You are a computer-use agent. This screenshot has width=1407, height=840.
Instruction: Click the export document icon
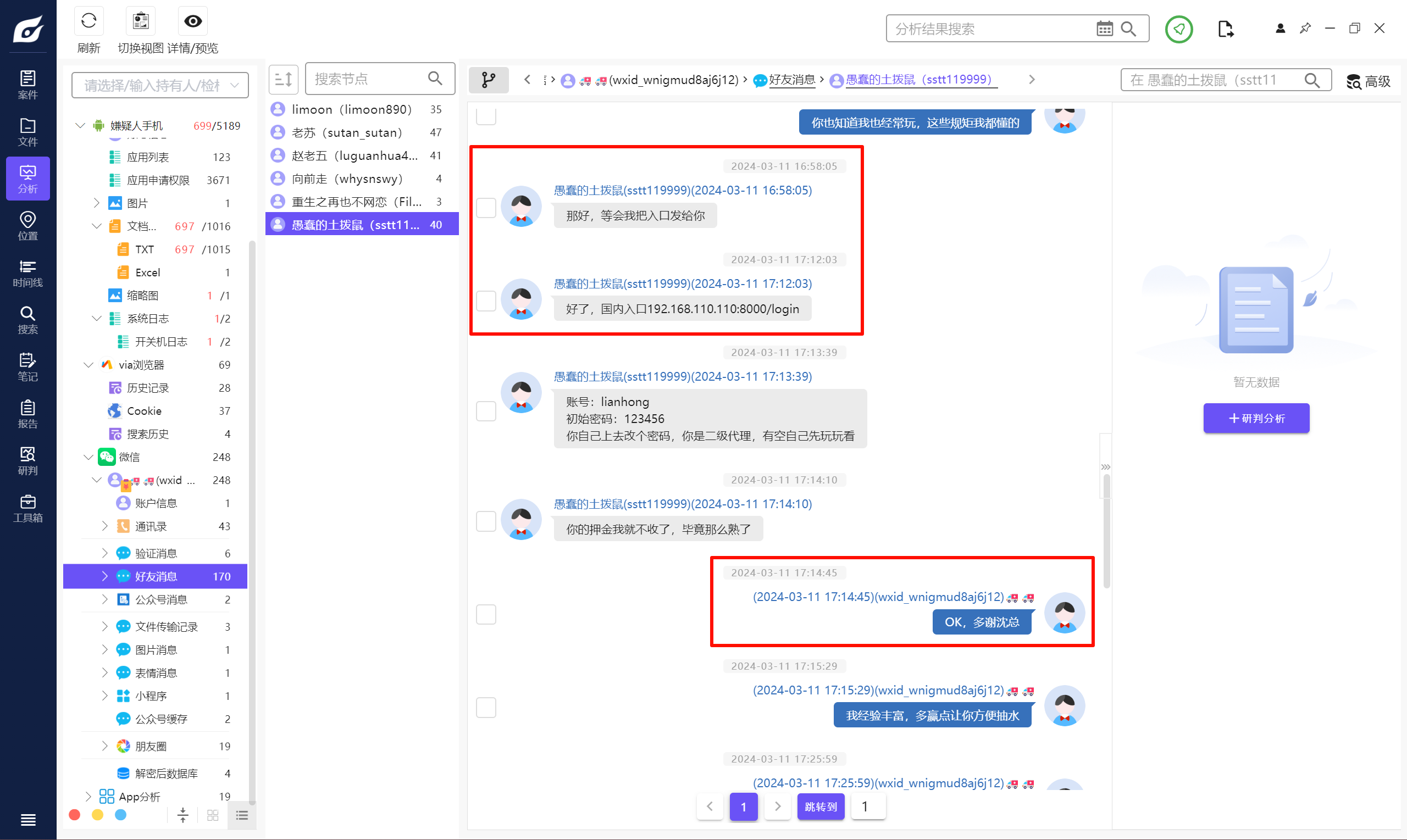(x=1225, y=29)
